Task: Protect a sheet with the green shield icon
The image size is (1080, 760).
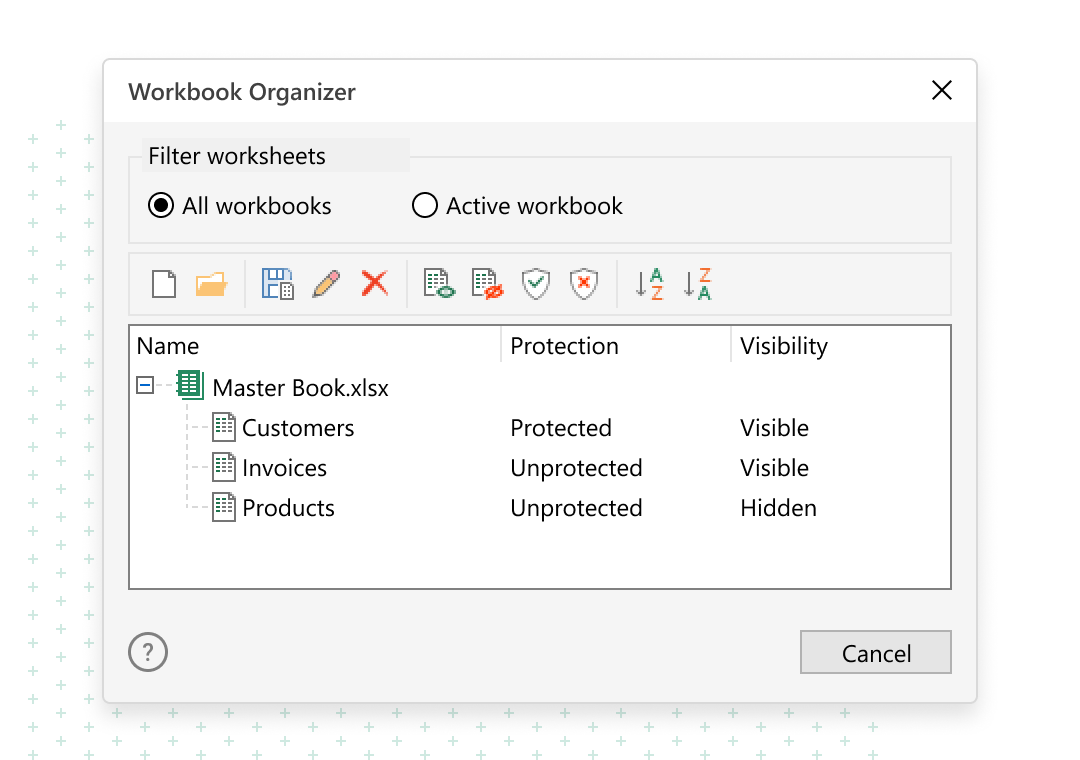Action: click(535, 283)
